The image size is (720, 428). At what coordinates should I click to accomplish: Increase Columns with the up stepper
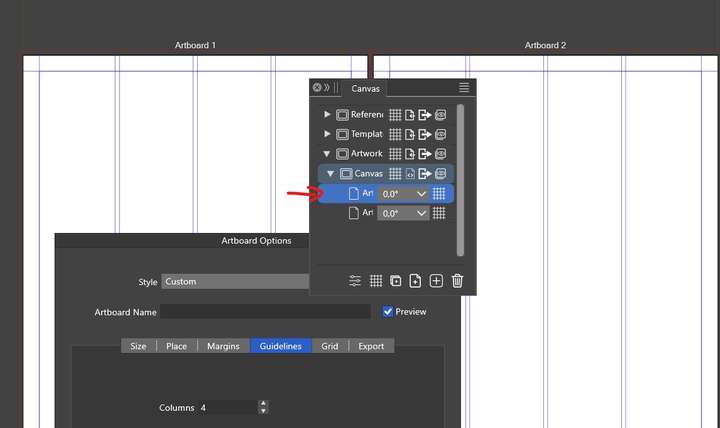click(263, 403)
